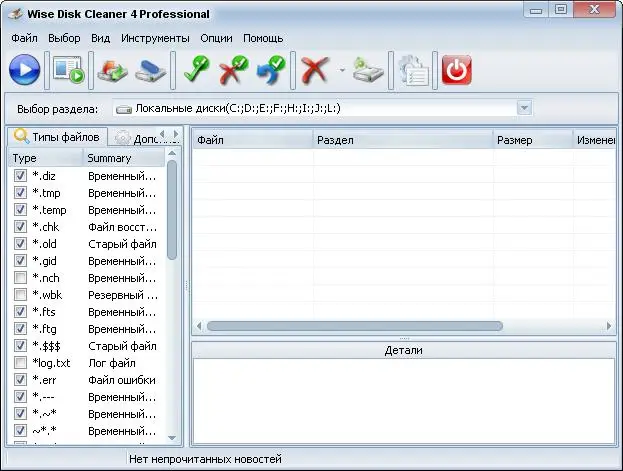The image size is (623, 471).
Task: Click results horizontal scrollbar thumb
Action: click(x=355, y=326)
